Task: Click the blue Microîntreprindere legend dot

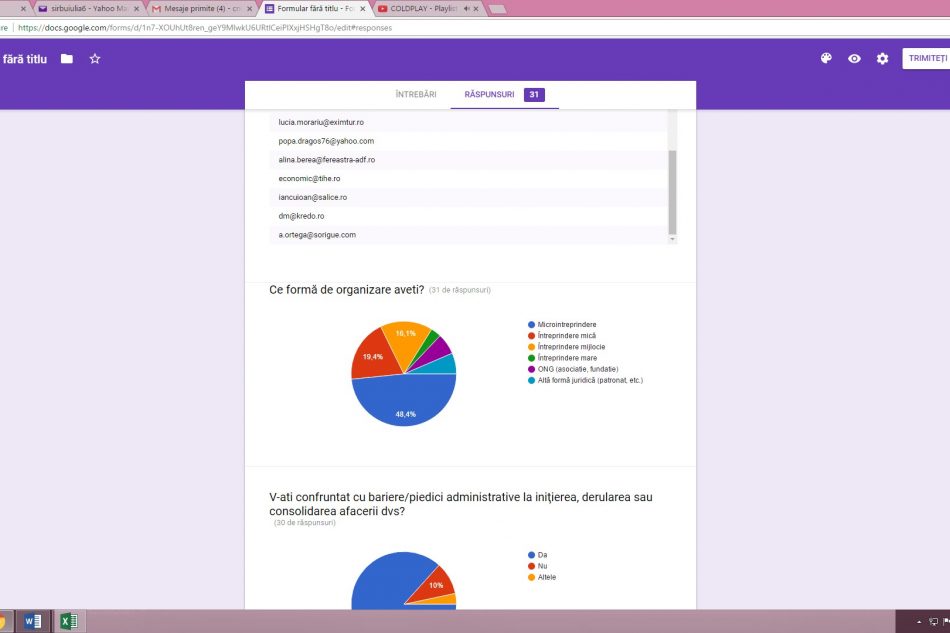Action: click(531, 325)
